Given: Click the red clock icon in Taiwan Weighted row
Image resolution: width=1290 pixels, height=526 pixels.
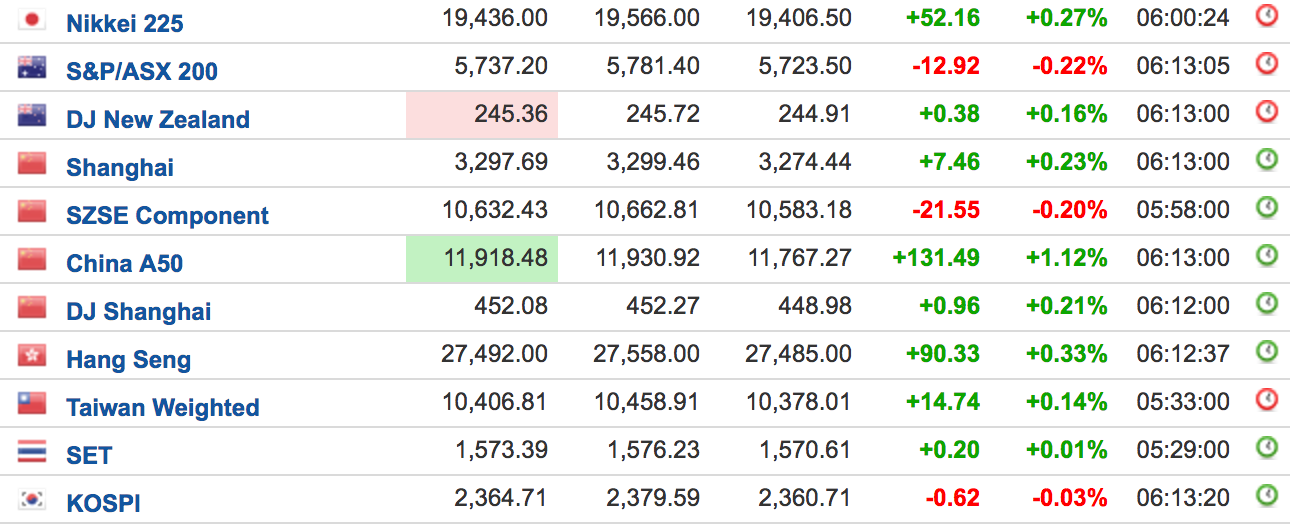Looking at the screenshot, I should tap(1267, 400).
